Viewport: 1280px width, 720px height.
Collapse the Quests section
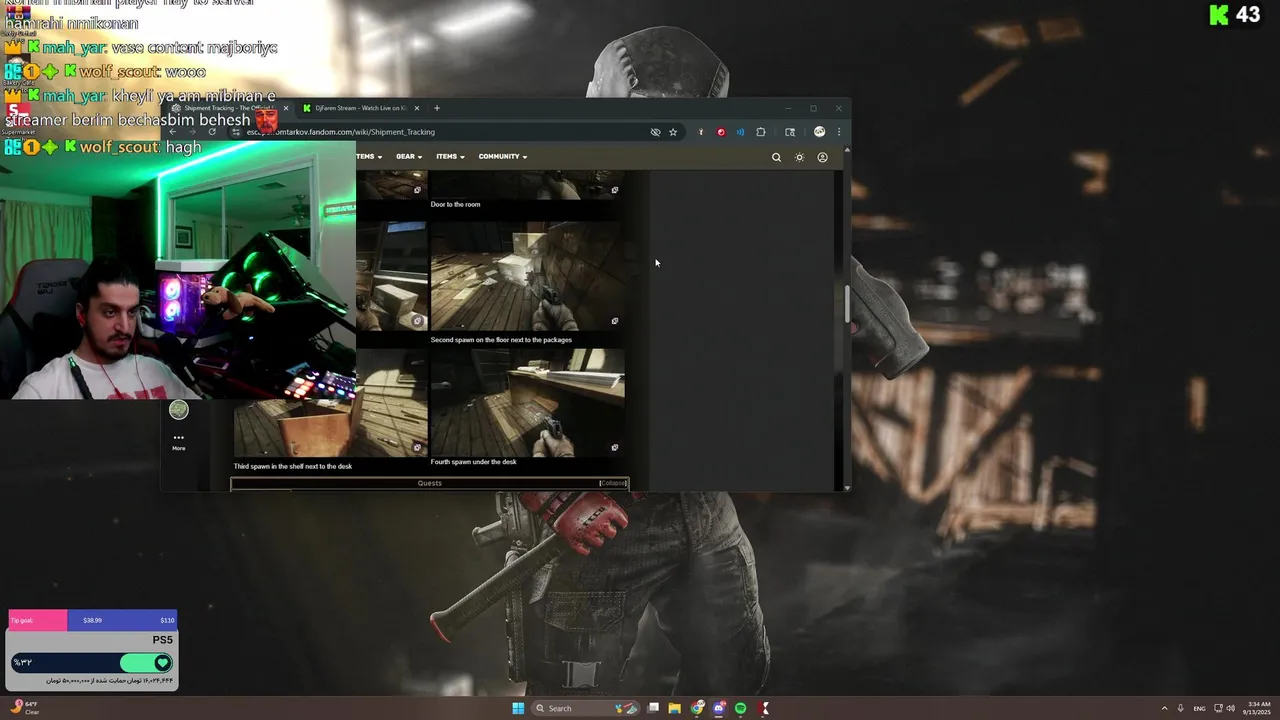(613, 483)
